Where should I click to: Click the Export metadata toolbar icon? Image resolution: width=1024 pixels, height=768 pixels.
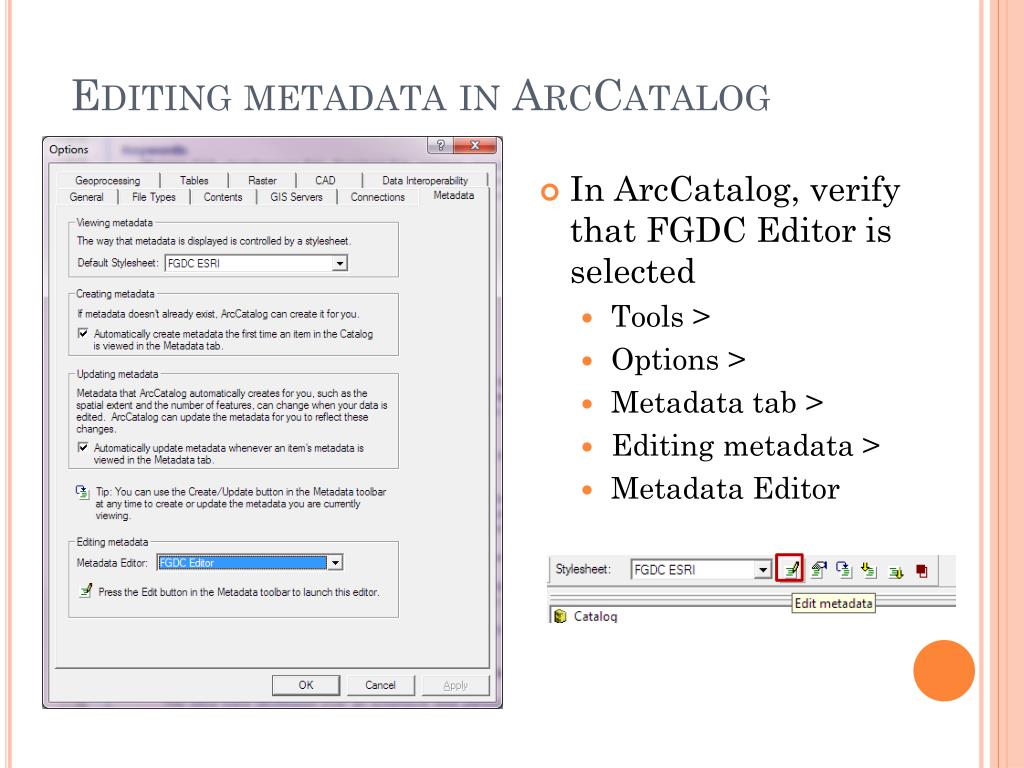pyautogui.click(x=896, y=572)
